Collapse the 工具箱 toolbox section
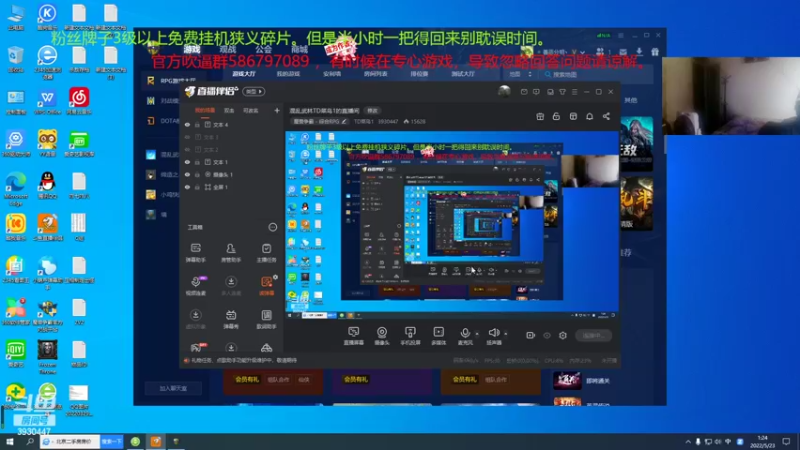Screen dimensions: 800x450 coord(273,227)
